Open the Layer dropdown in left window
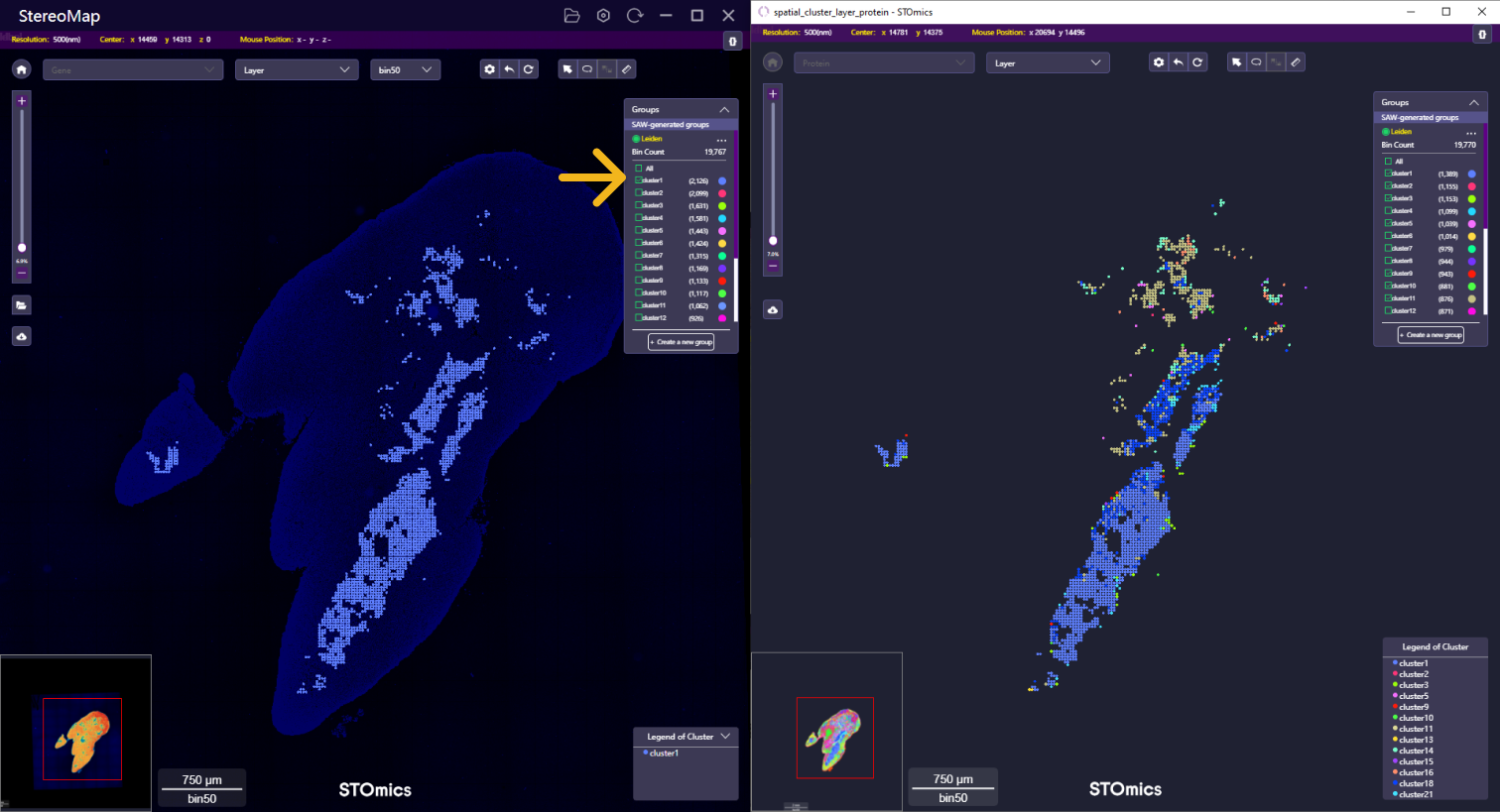1500x812 pixels. pyautogui.click(x=296, y=70)
